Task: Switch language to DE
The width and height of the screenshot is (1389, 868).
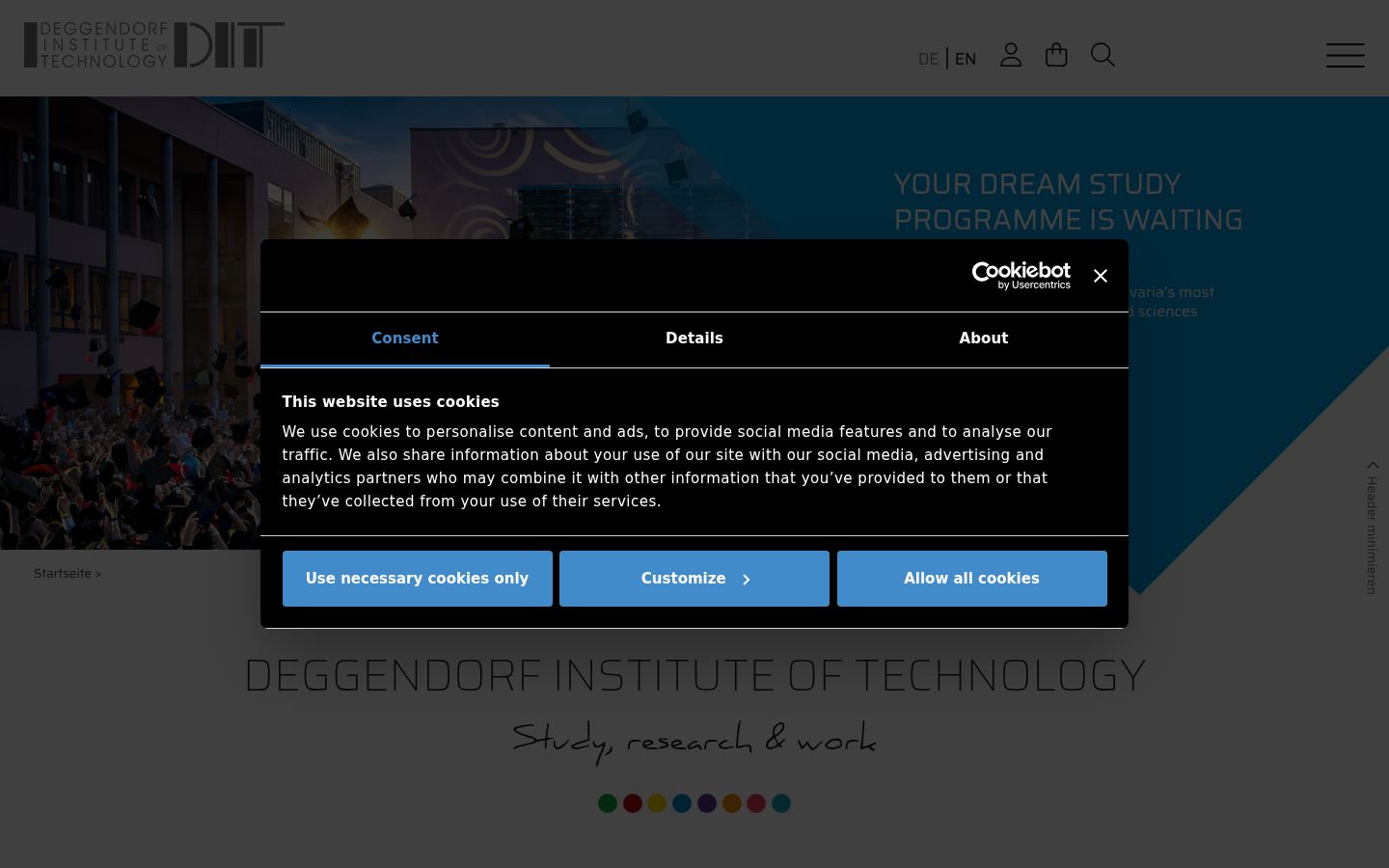Action: click(x=928, y=59)
